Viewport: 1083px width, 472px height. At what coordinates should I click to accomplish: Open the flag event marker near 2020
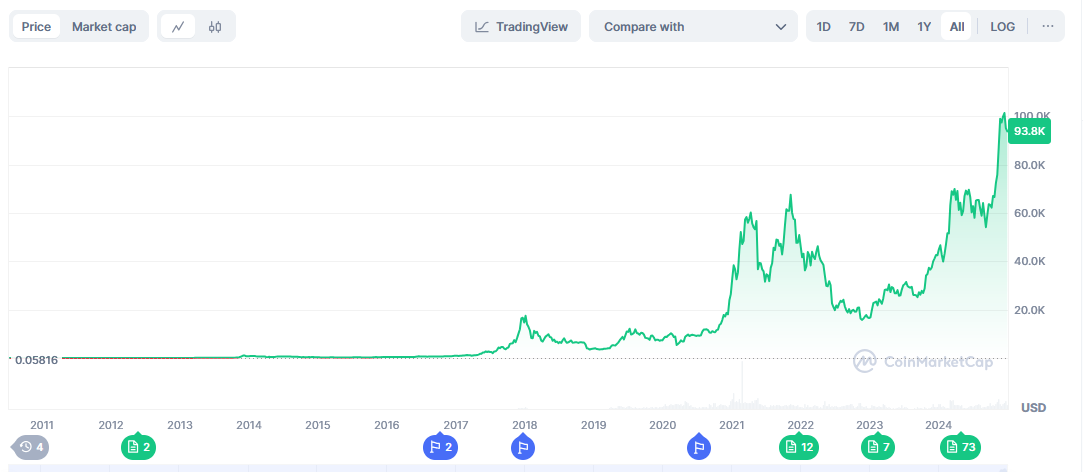699,447
